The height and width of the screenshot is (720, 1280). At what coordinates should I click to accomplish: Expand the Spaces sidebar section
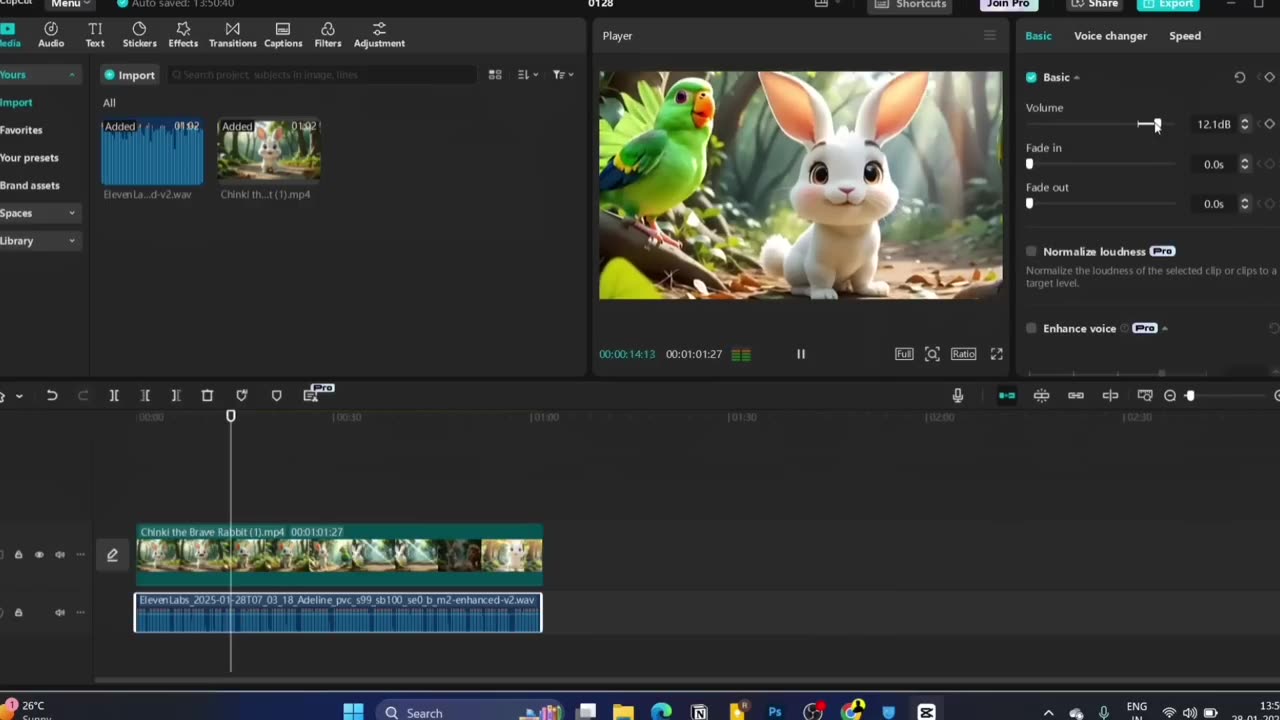[71, 213]
